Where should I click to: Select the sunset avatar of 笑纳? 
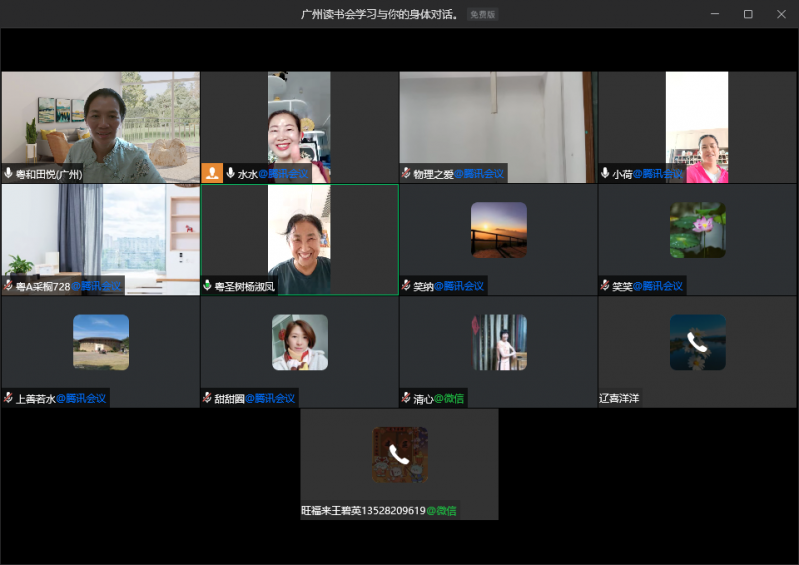[498, 230]
